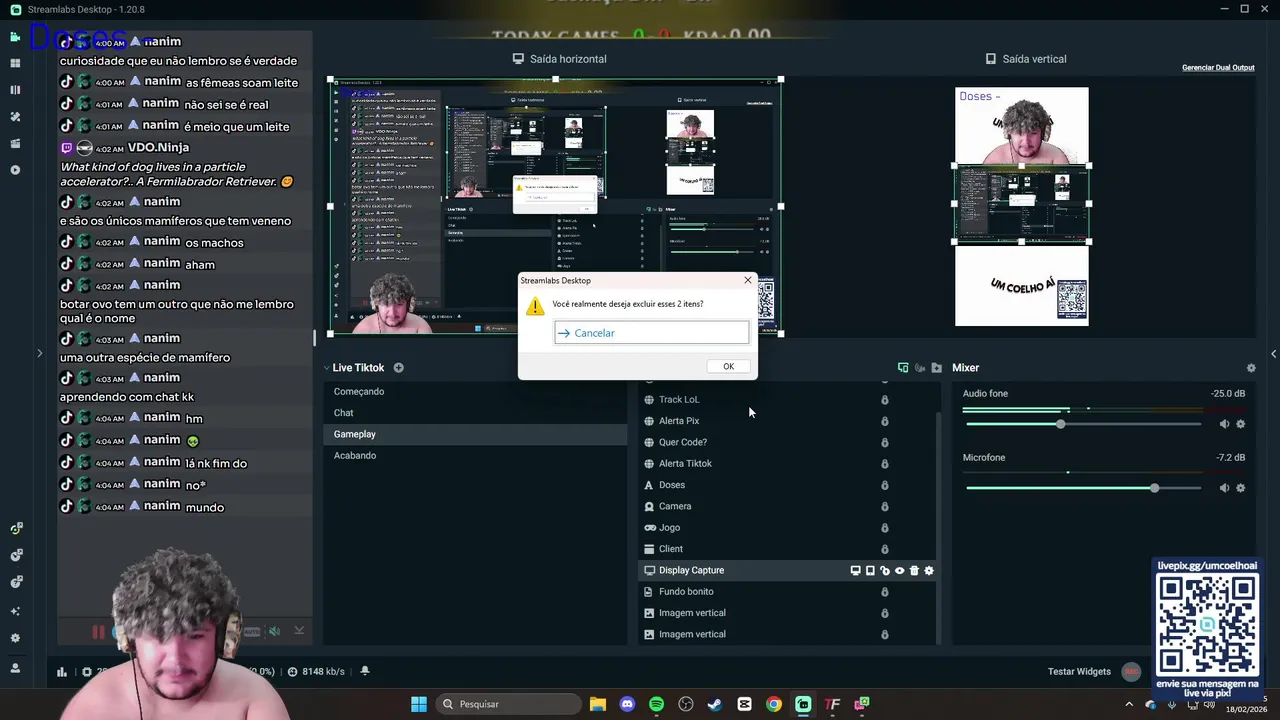Screen dimensions: 1280x720
Task: Adjust the Audio fone volume slider
Action: pos(1082,424)
